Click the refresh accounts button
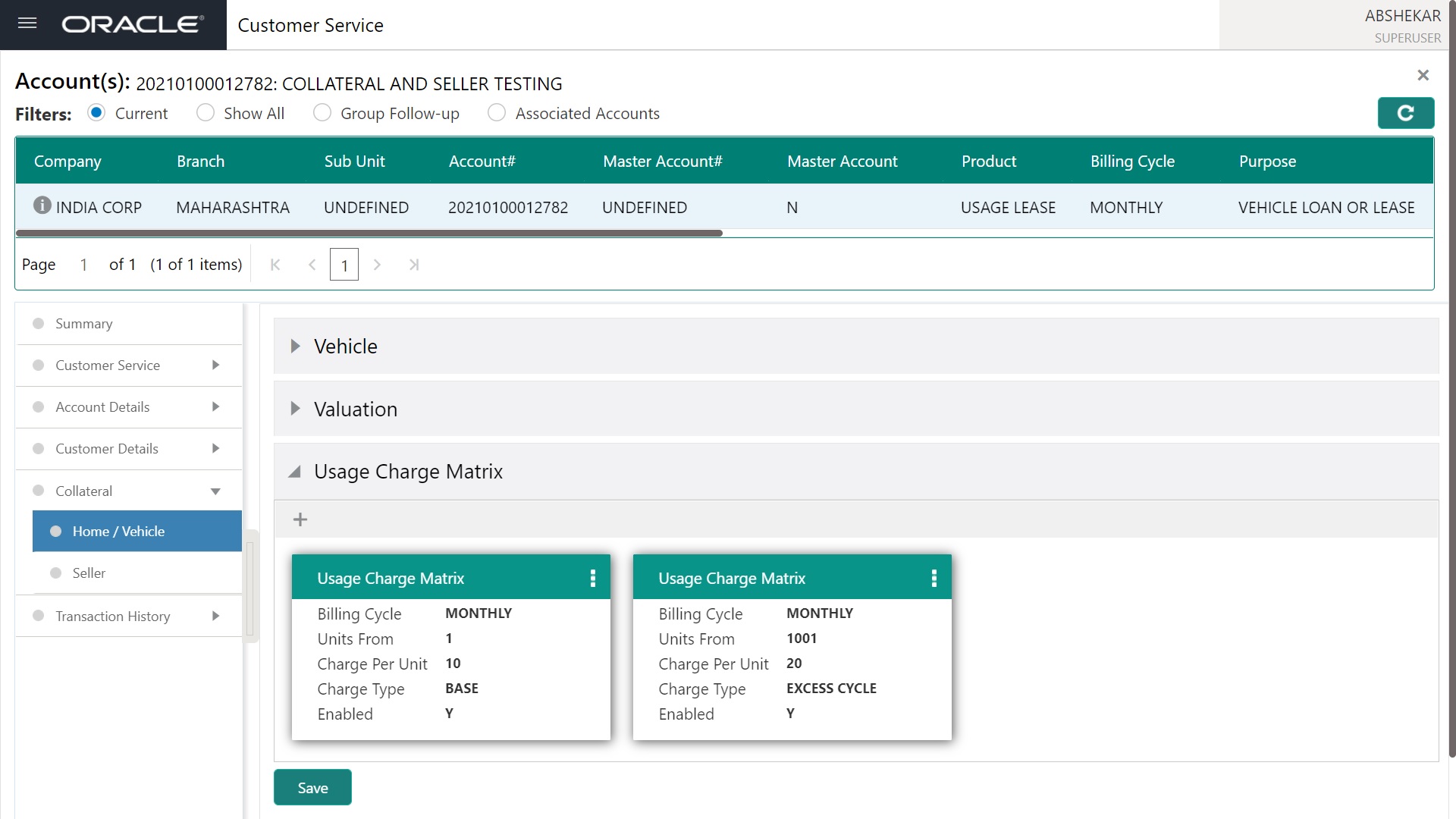Image resolution: width=1456 pixels, height=819 pixels. [x=1405, y=113]
